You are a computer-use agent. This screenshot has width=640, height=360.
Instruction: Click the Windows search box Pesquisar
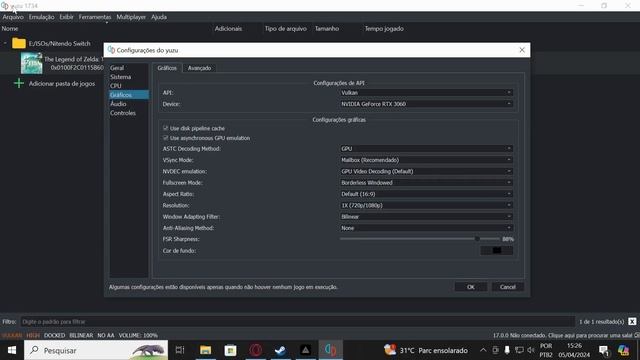(96, 350)
